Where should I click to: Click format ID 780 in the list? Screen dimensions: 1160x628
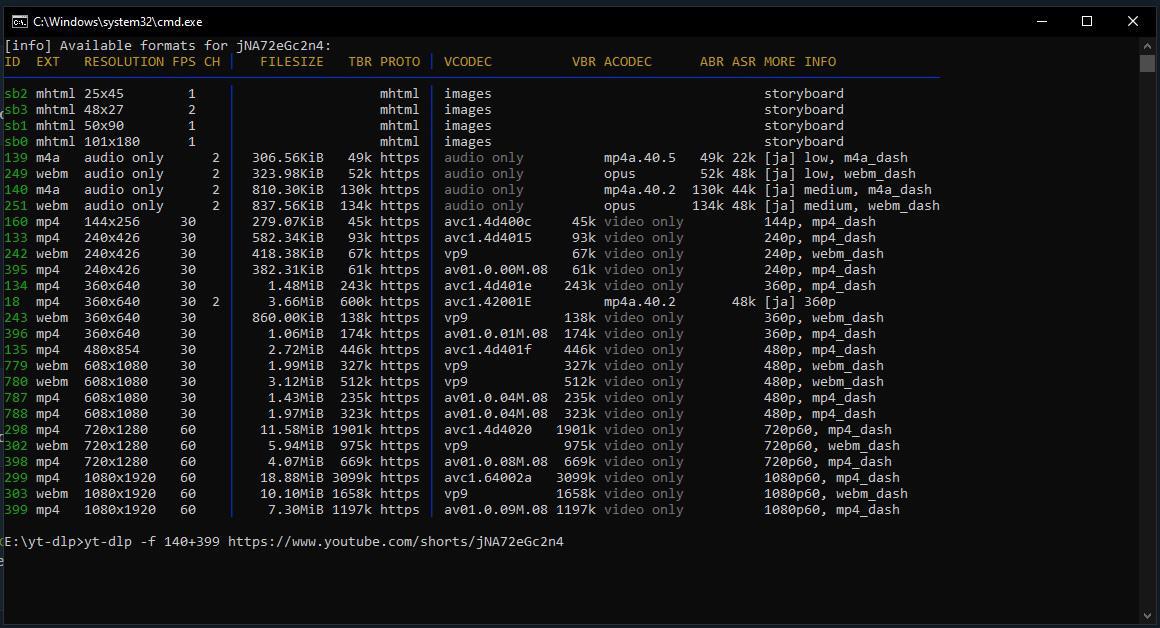(x=16, y=382)
